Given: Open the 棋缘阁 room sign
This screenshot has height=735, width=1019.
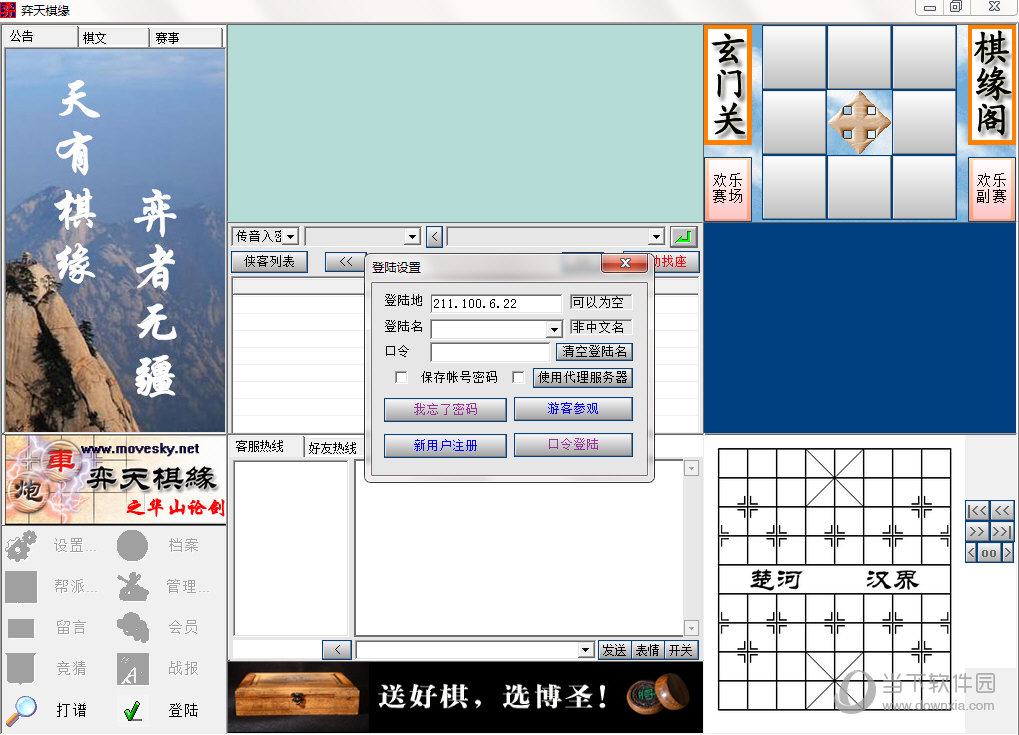Looking at the screenshot, I should [x=991, y=86].
